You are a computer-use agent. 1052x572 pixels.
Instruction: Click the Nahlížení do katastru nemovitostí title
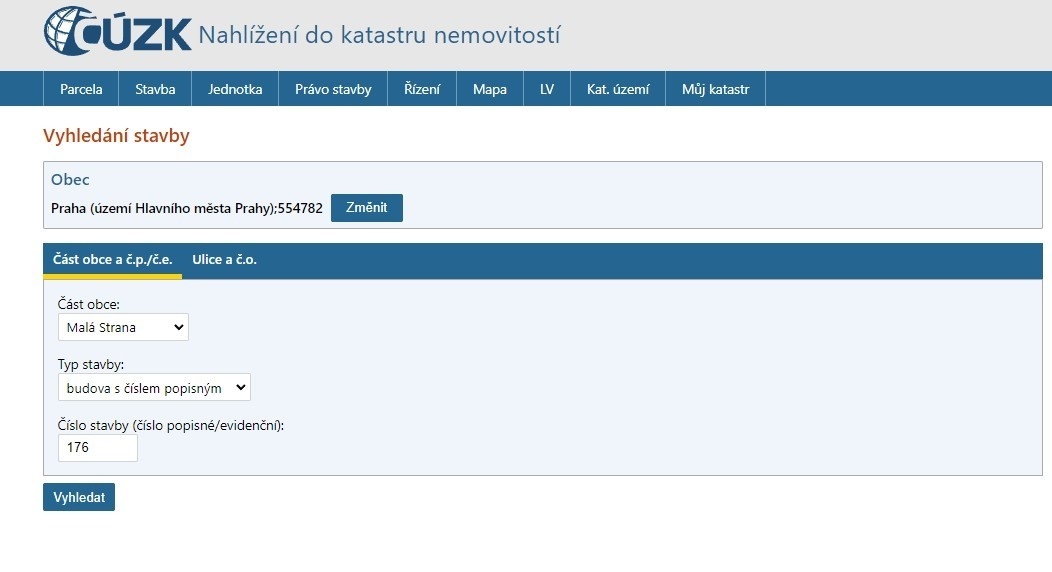pyautogui.click(x=379, y=35)
